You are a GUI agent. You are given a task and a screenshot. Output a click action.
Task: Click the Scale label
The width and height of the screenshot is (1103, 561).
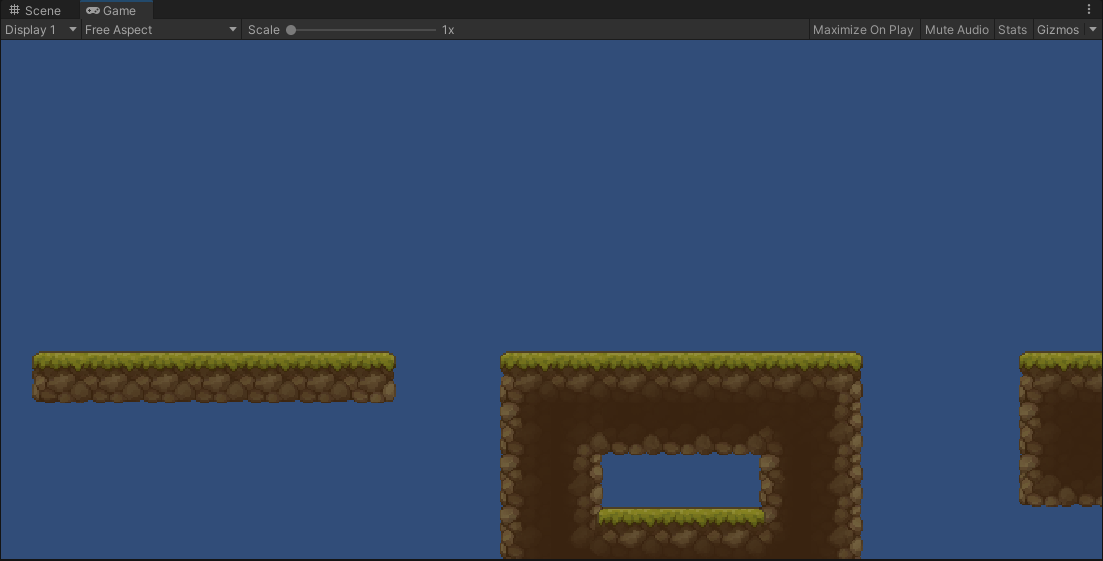[x=264, y=30]
